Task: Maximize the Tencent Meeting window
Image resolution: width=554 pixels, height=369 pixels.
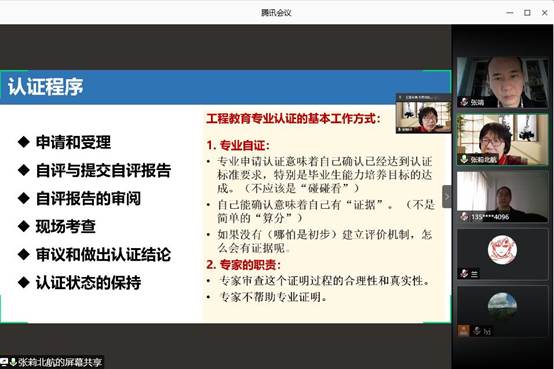Action: pyautogui.click(x=527, y=13)
